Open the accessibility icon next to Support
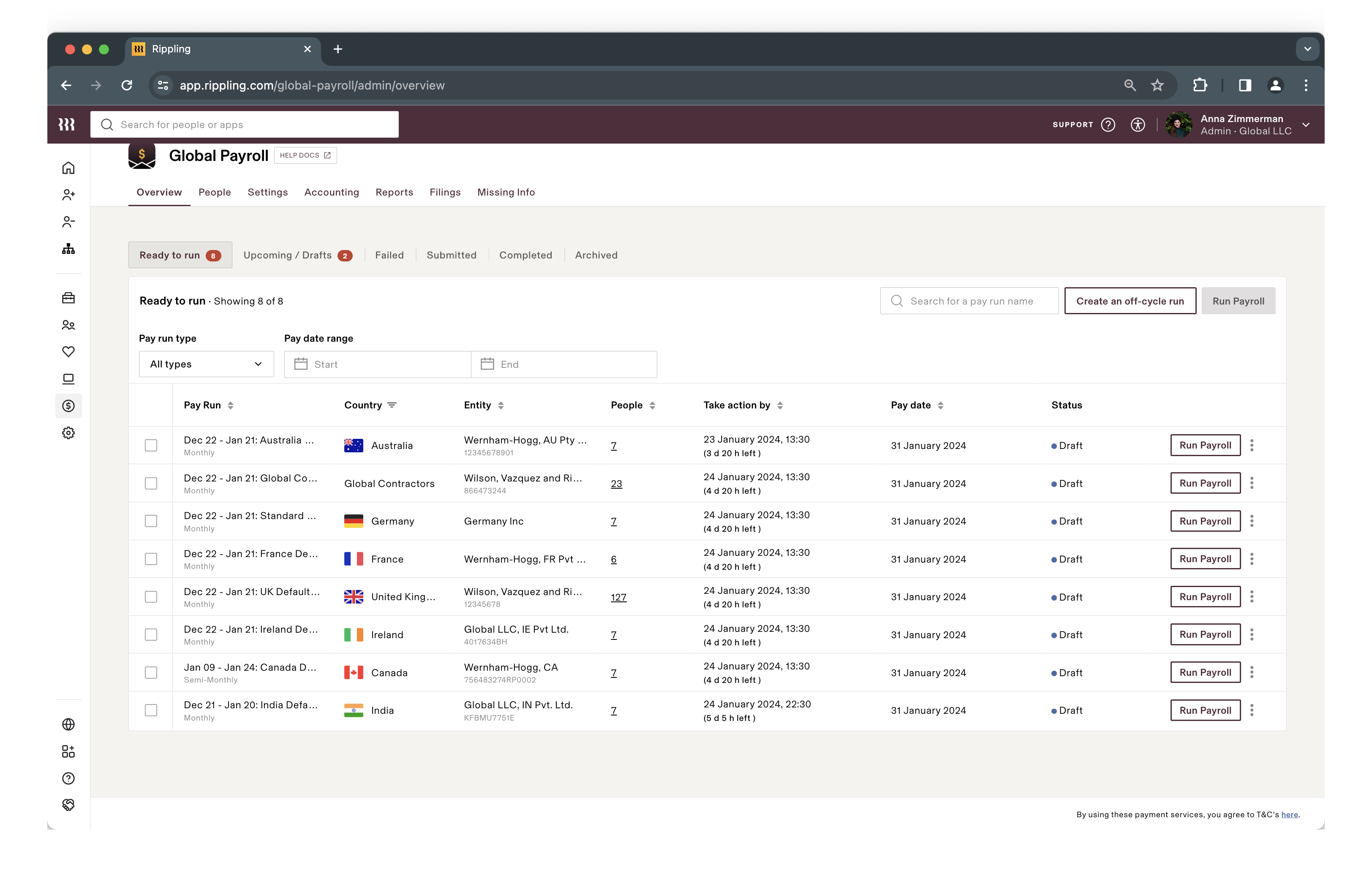1372x892 pixels. 1138,125
